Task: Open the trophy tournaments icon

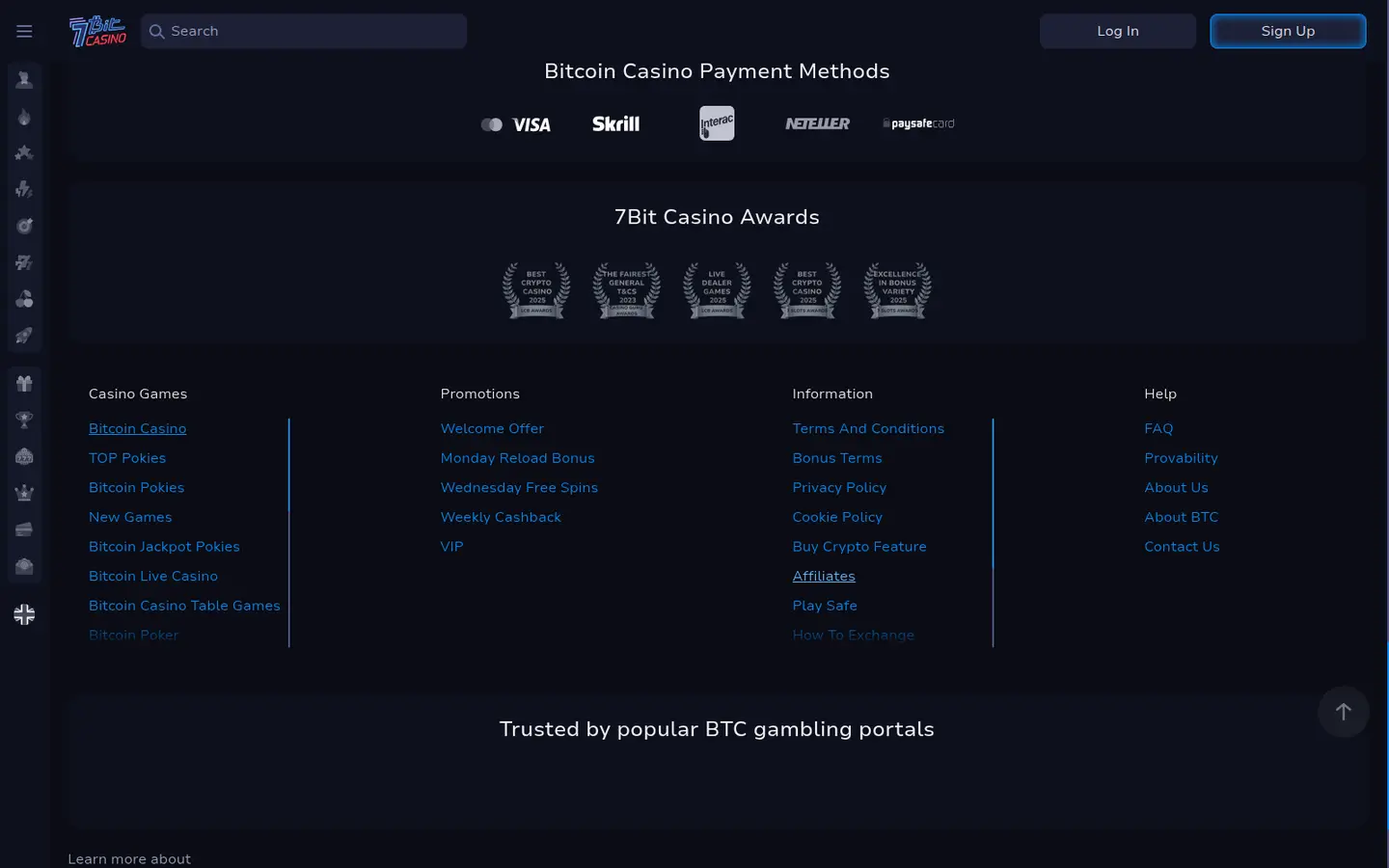Action: pos(24,420)
